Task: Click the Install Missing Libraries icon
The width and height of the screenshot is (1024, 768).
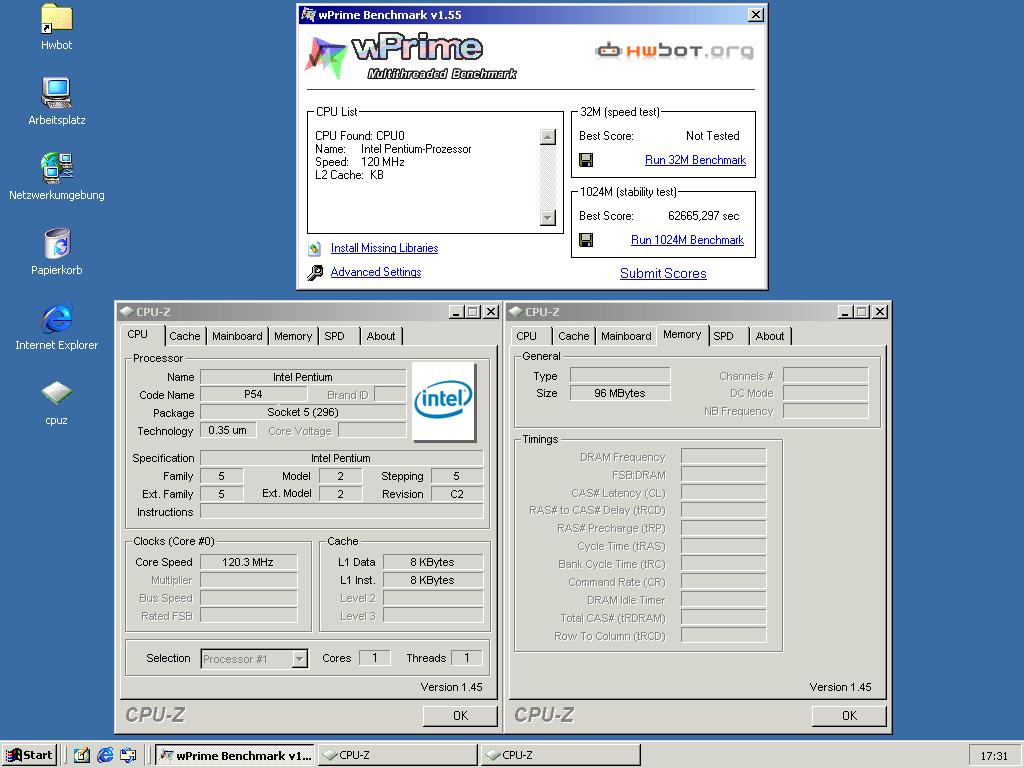Action: point(315,248)
